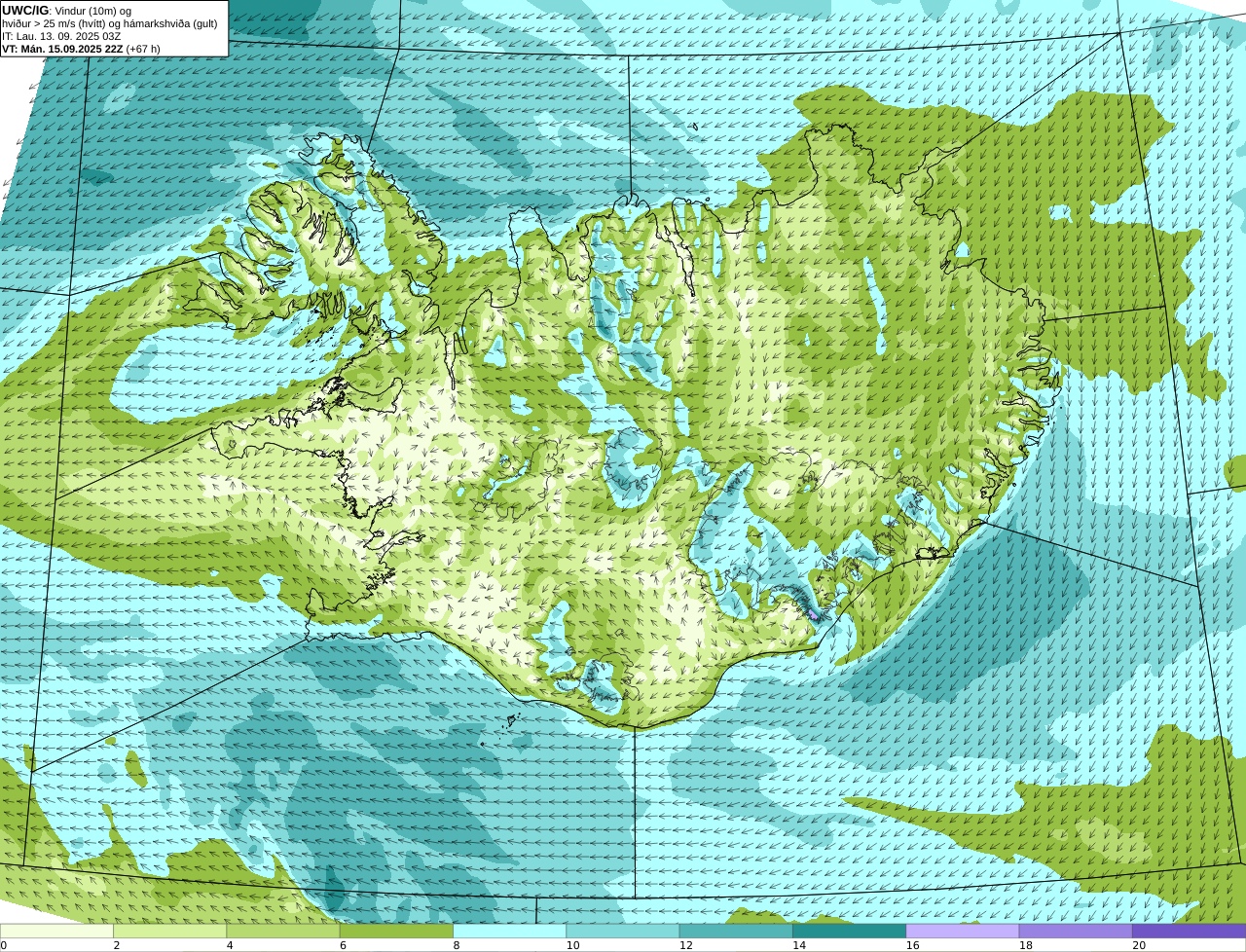Click the 'VT: Mán. 15.09.2025 22Z (+67 h)' line
1246x952 pixels.
pos(81,49)
